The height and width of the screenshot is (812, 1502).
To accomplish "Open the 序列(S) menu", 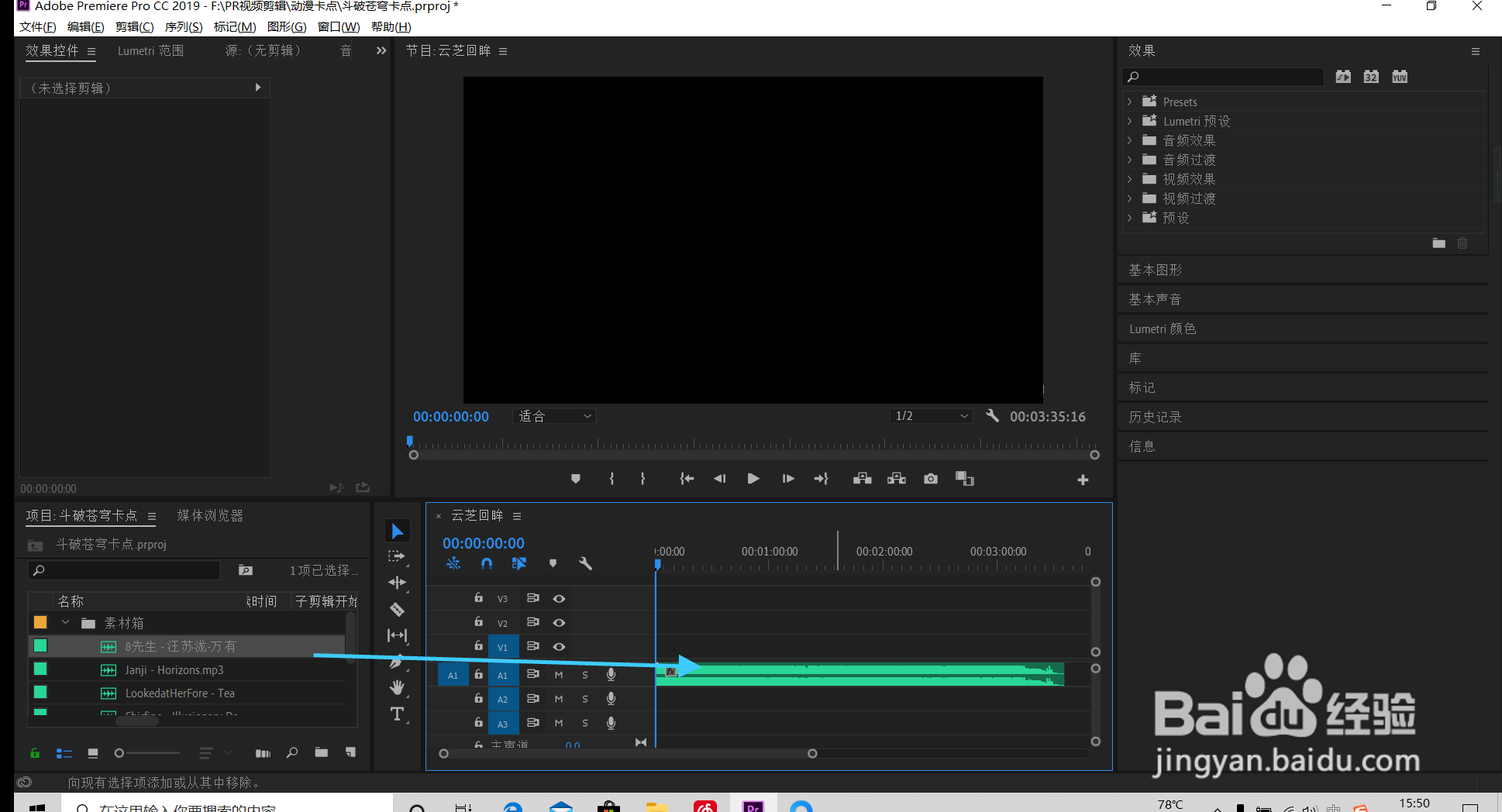I will click(x=184, y=27).
